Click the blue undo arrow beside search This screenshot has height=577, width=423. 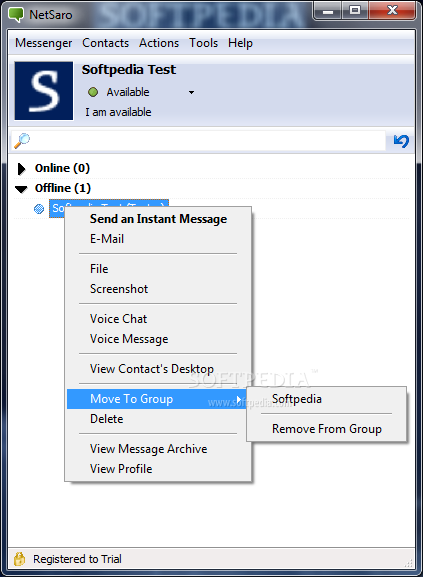(401, 141)
